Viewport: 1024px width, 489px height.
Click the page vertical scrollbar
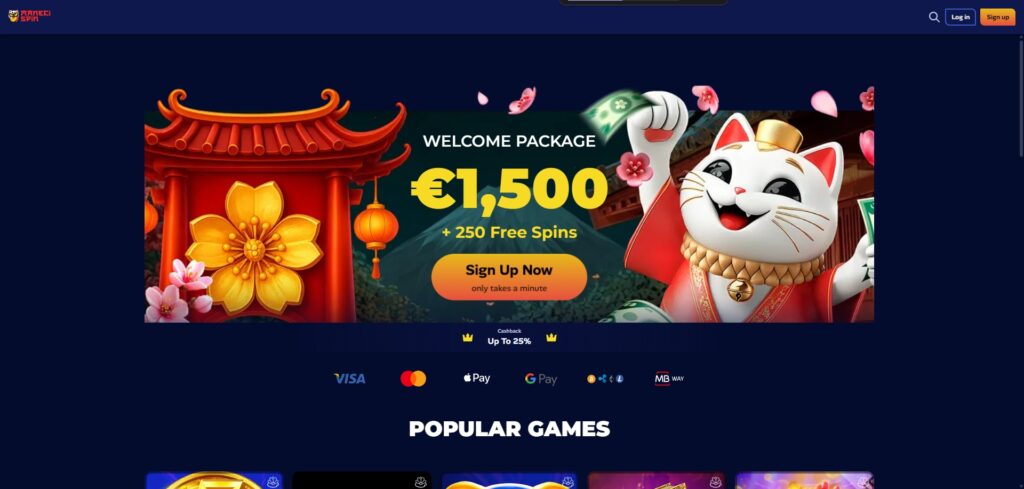pos(1020,98)
